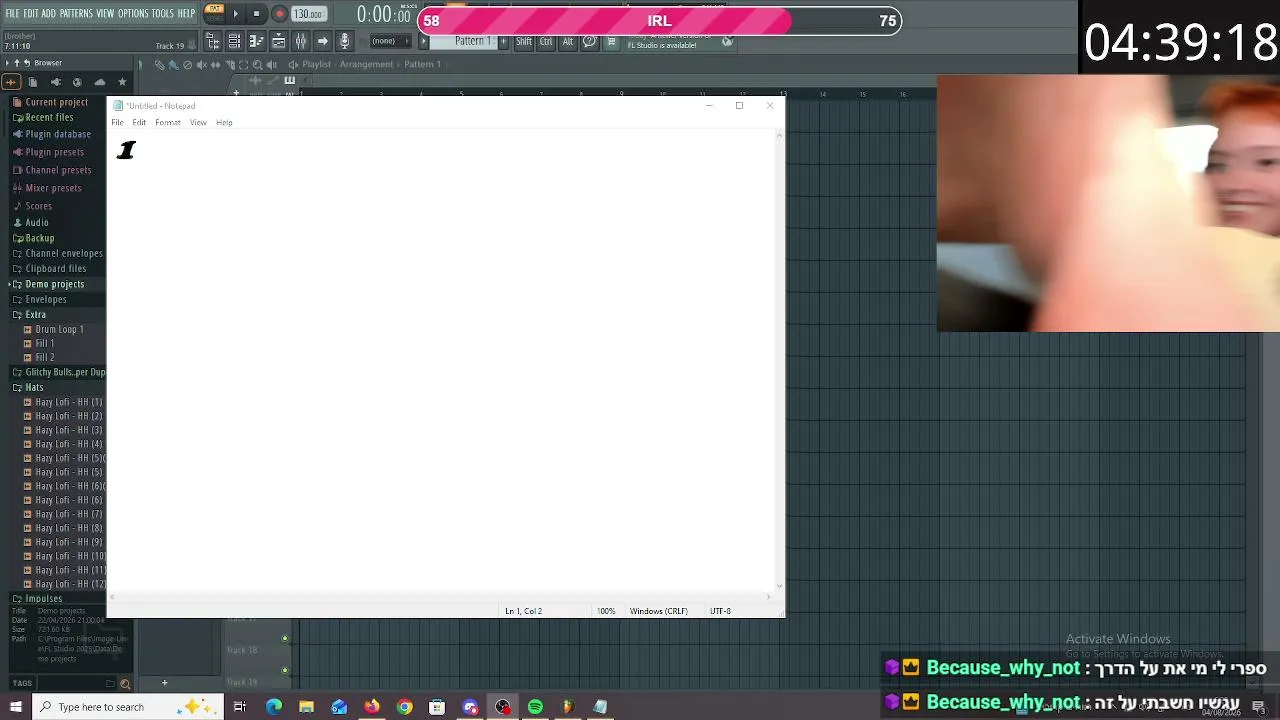The height and width of the screenshot is (720, 1280).
Task: Open the Notepad File menu
Action: pos(117,123)
